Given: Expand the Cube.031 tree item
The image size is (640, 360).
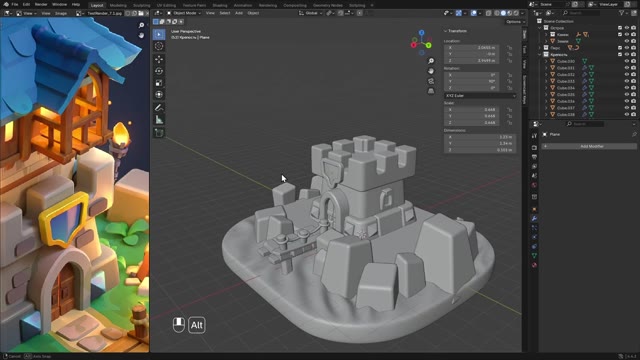Looking at the screenshot, I should [547, 68].
